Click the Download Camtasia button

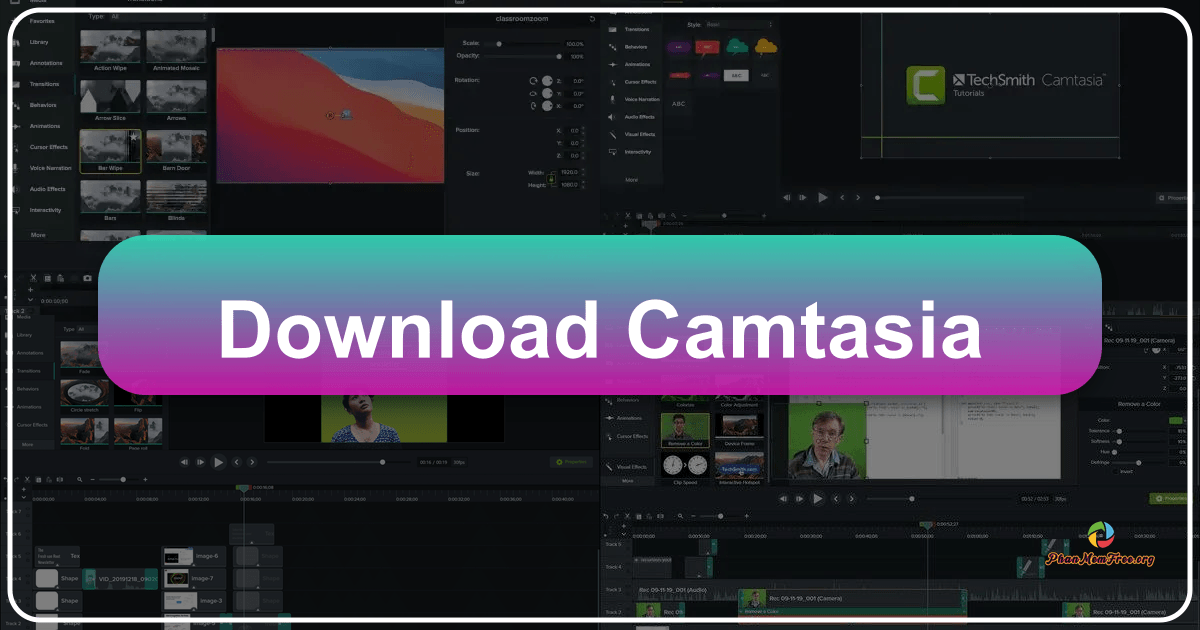(600, 330)
